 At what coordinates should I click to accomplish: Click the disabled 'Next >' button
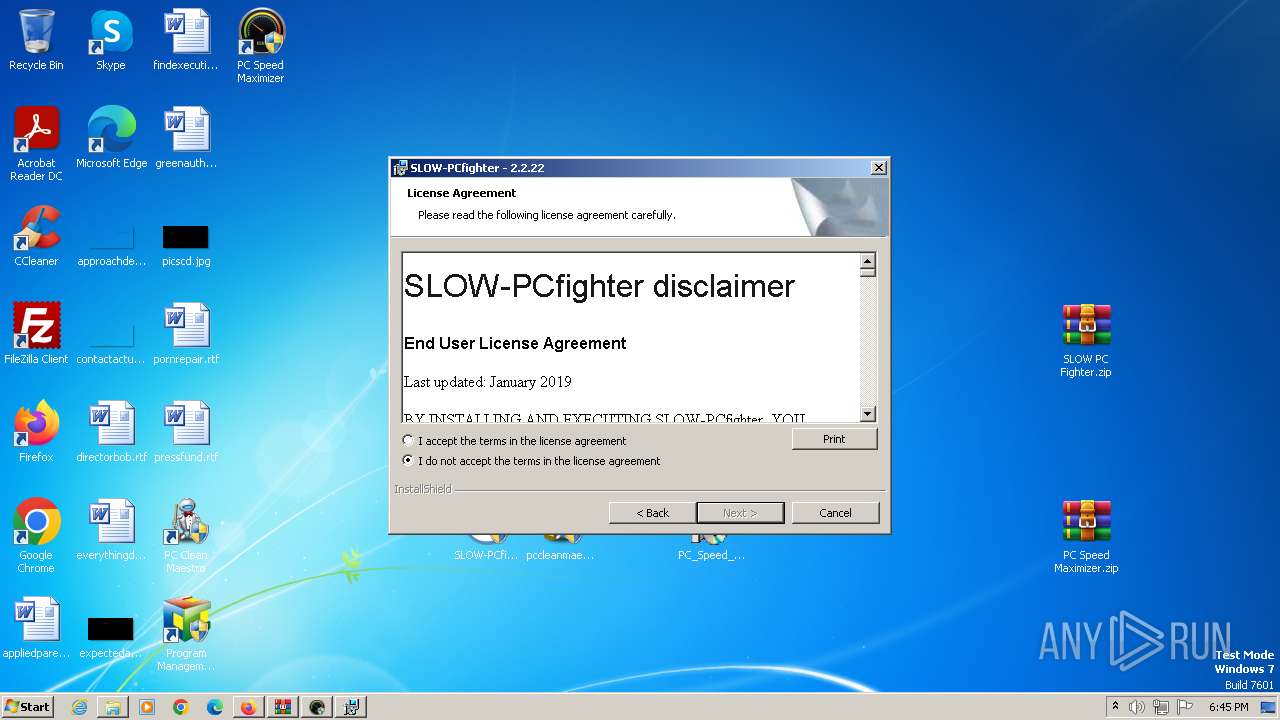point(740,512)
